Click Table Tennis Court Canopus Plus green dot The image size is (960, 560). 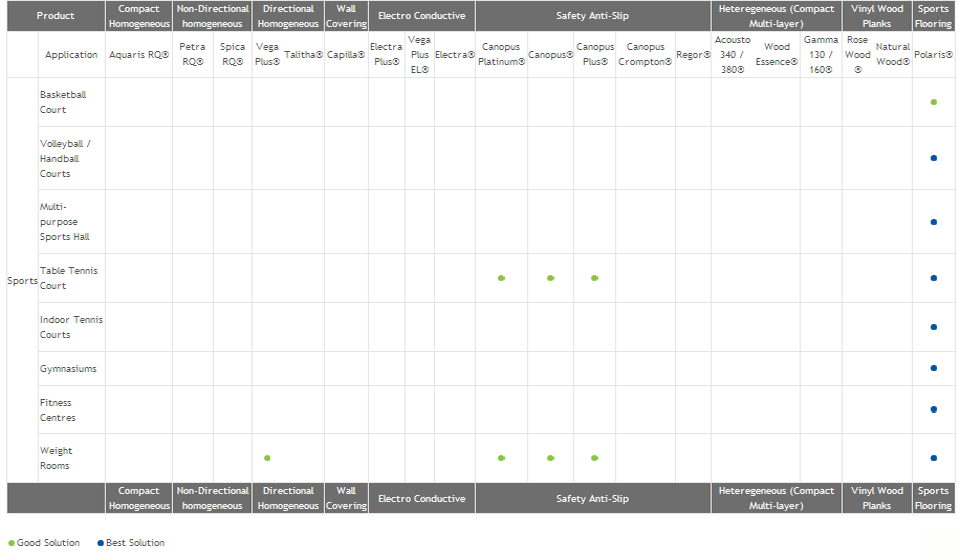pyautogui.click(x=594, y=278)
